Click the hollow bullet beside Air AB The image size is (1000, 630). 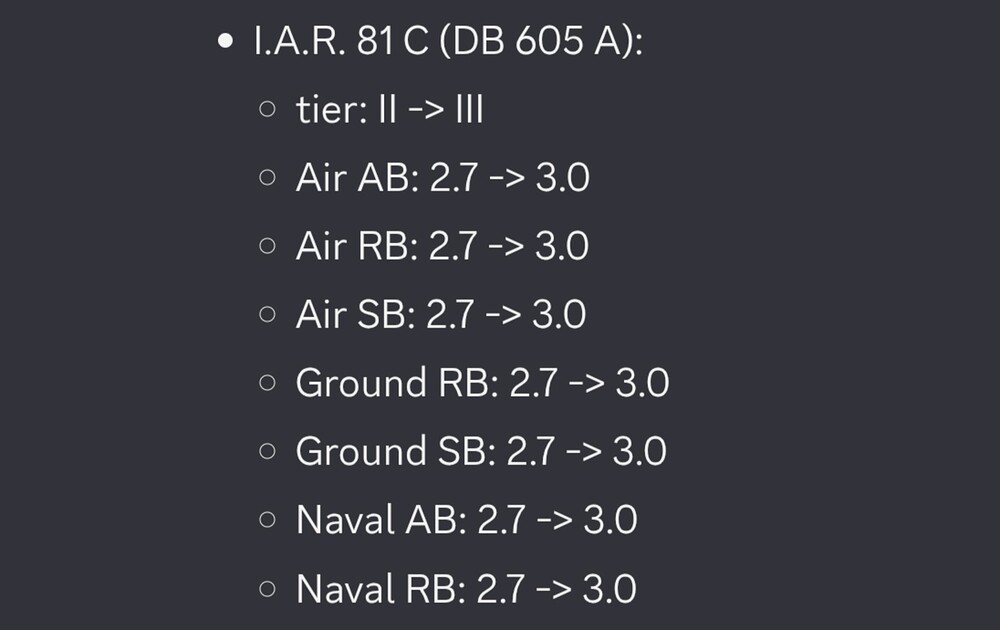pyautogui.click(x=268, y=177)
